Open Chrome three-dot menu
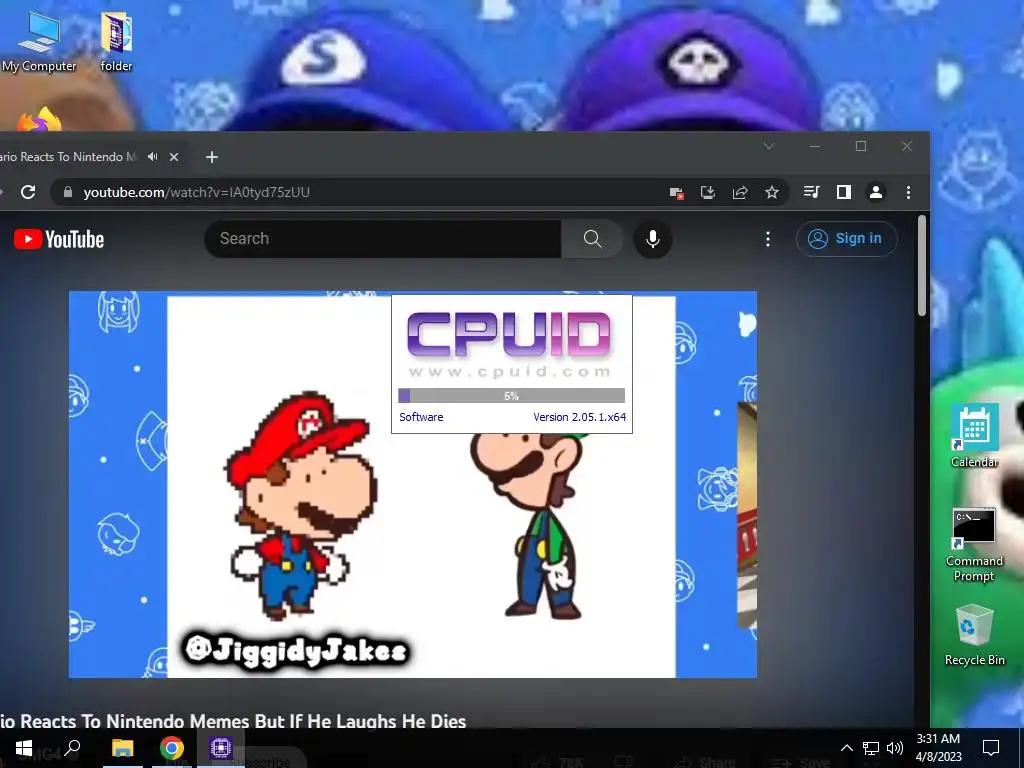Screen dimensions: 1024x768 (908, 192)
